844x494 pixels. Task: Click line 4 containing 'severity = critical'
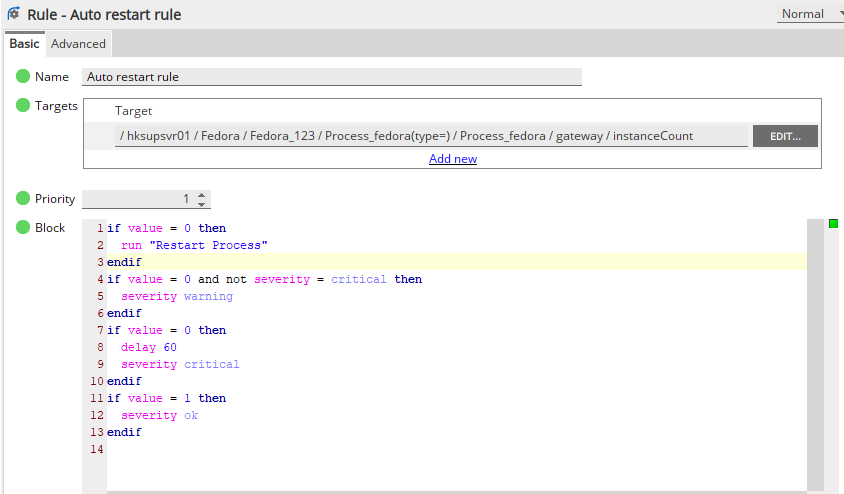[x=264, y=279]
